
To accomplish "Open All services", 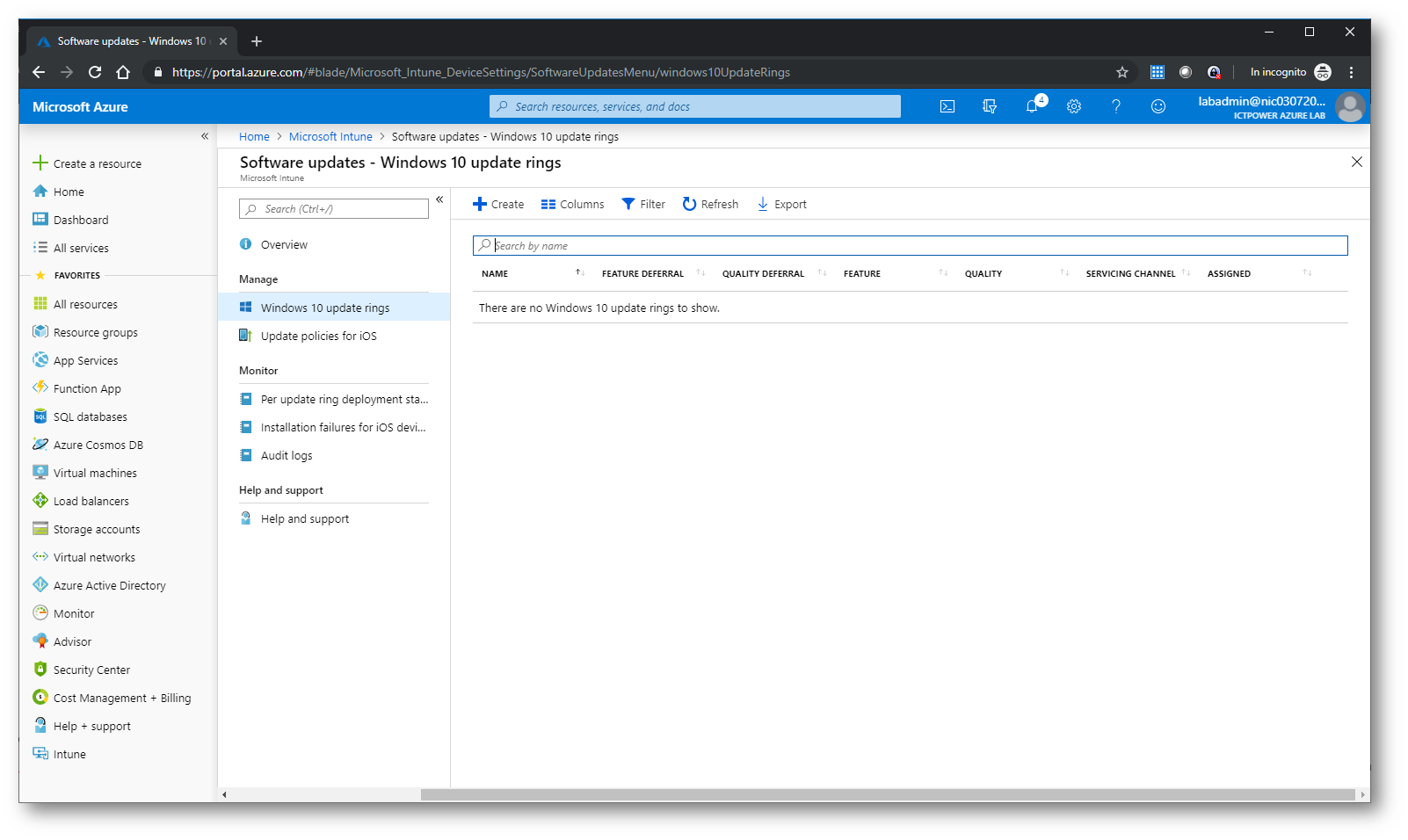I will tap(71, 248).
